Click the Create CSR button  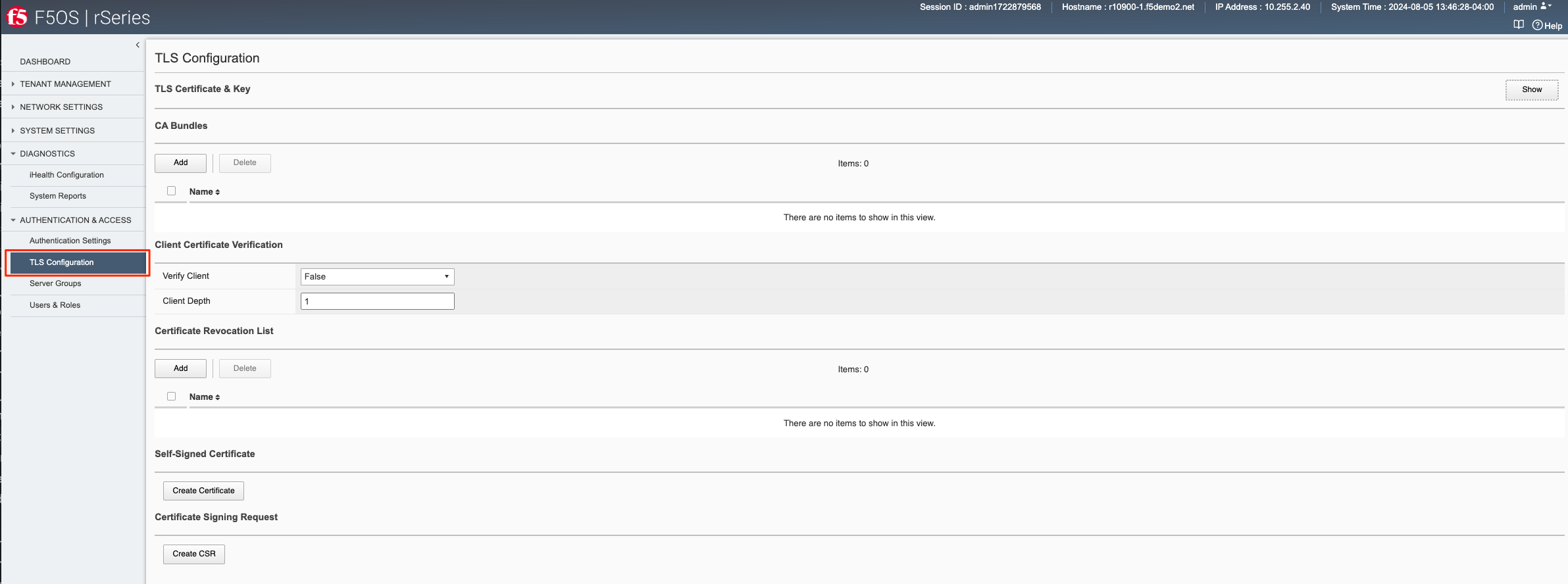click(x=194, y=554)
